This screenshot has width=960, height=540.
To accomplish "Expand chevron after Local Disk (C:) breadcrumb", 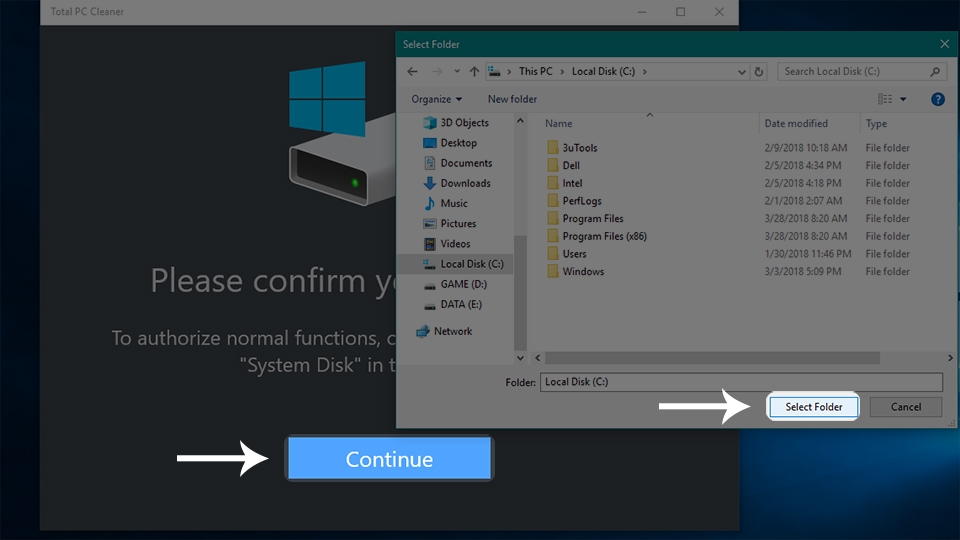I will tap(644, 72).
